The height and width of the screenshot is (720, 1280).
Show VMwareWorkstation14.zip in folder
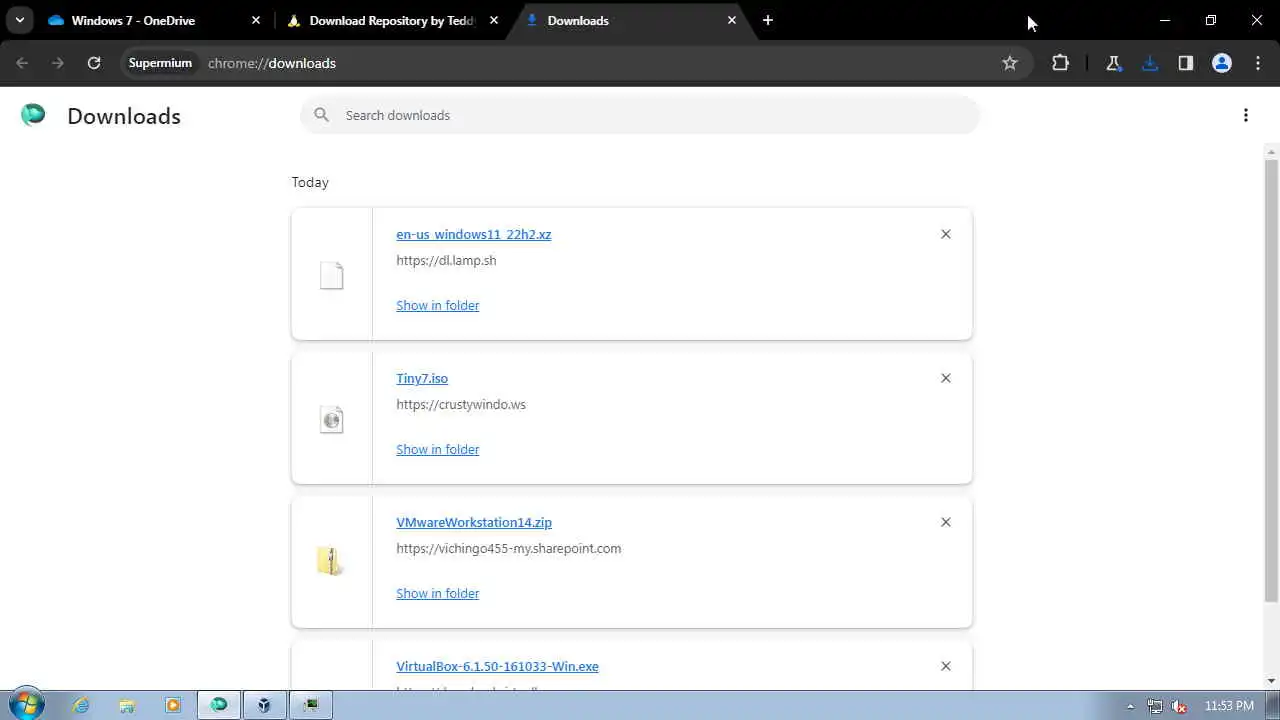438,593
